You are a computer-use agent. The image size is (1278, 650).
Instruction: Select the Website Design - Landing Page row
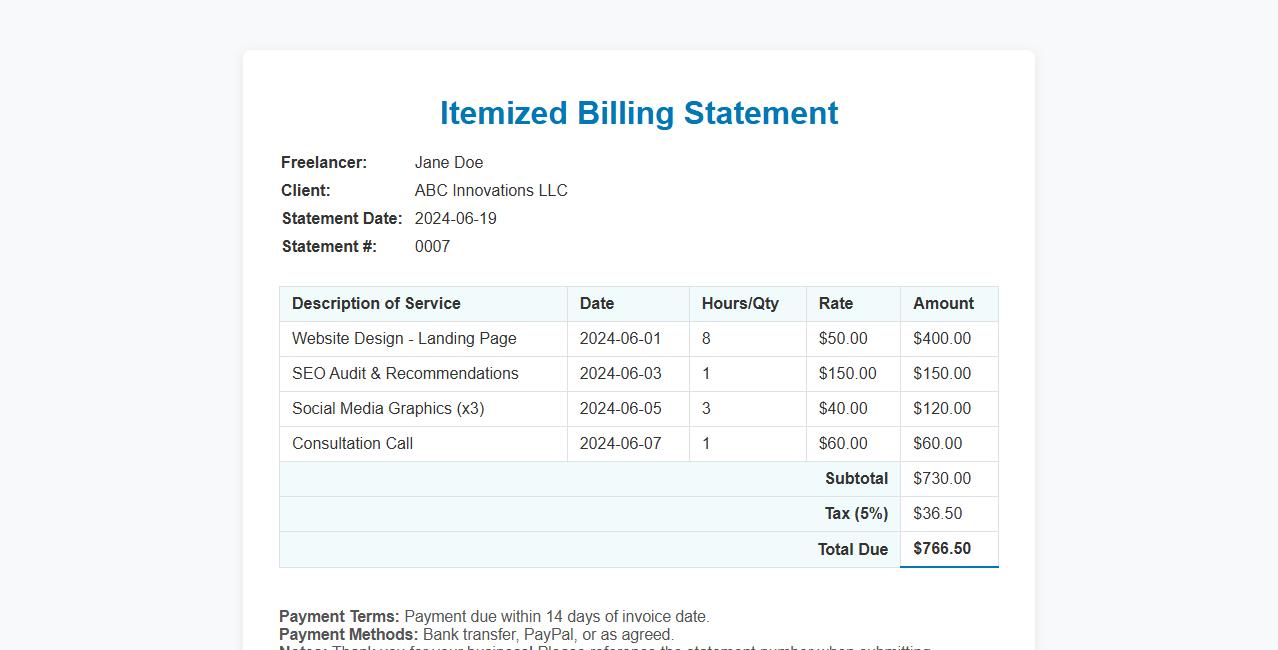[x=403, y=338]
